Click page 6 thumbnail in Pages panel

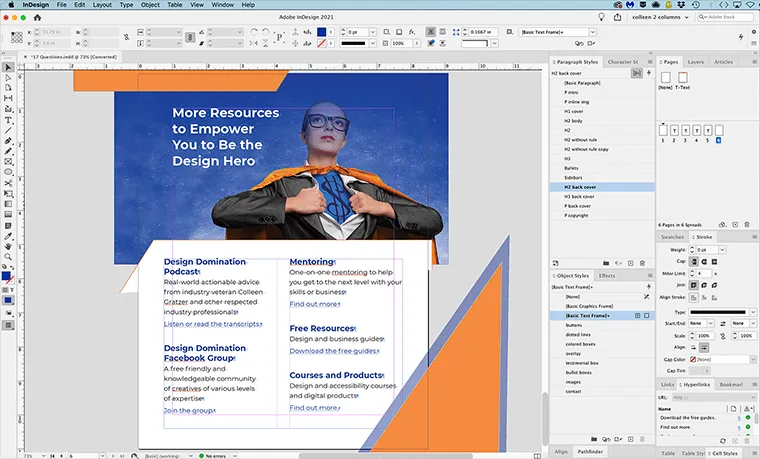(719, 130)
